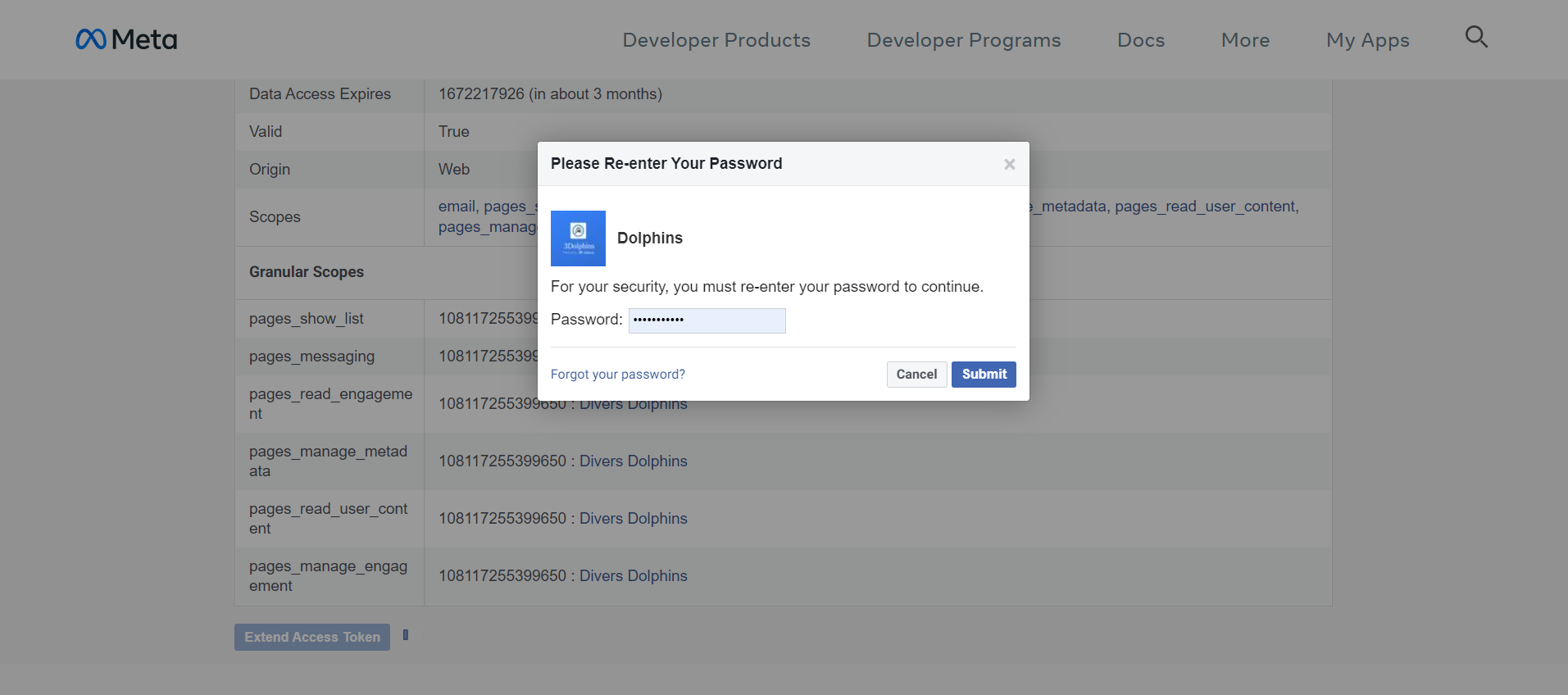Click the Extend Access Token button

(x=311, y=638)
